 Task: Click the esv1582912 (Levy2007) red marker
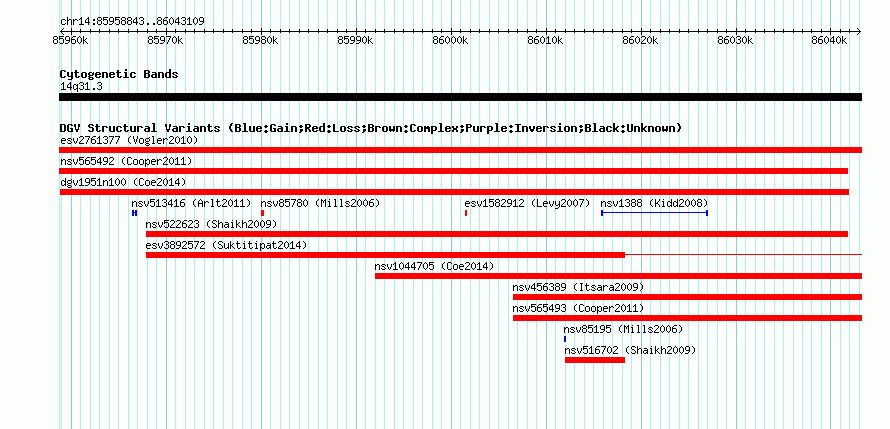[x=465, y=213]
